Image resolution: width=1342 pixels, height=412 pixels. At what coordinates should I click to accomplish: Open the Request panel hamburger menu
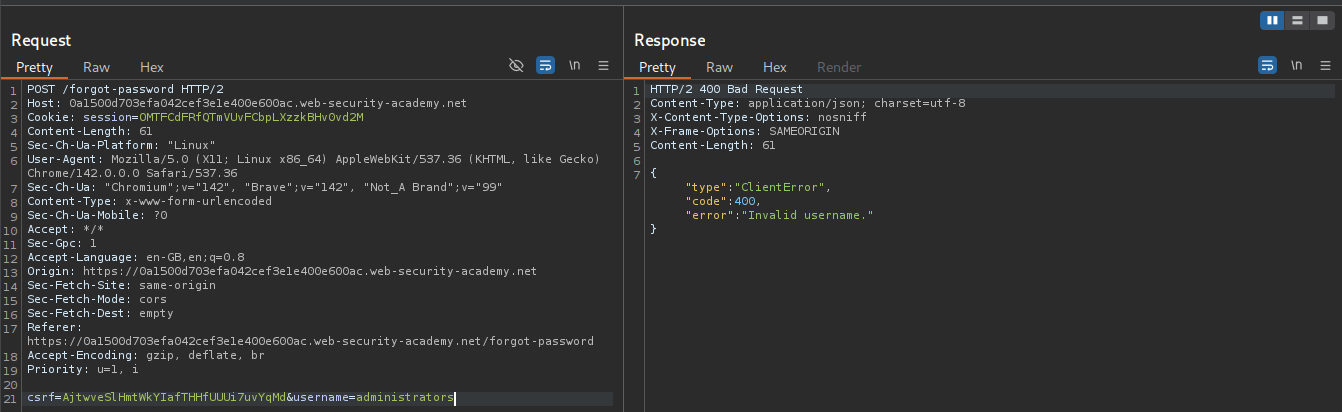click(x=603, y=66)
